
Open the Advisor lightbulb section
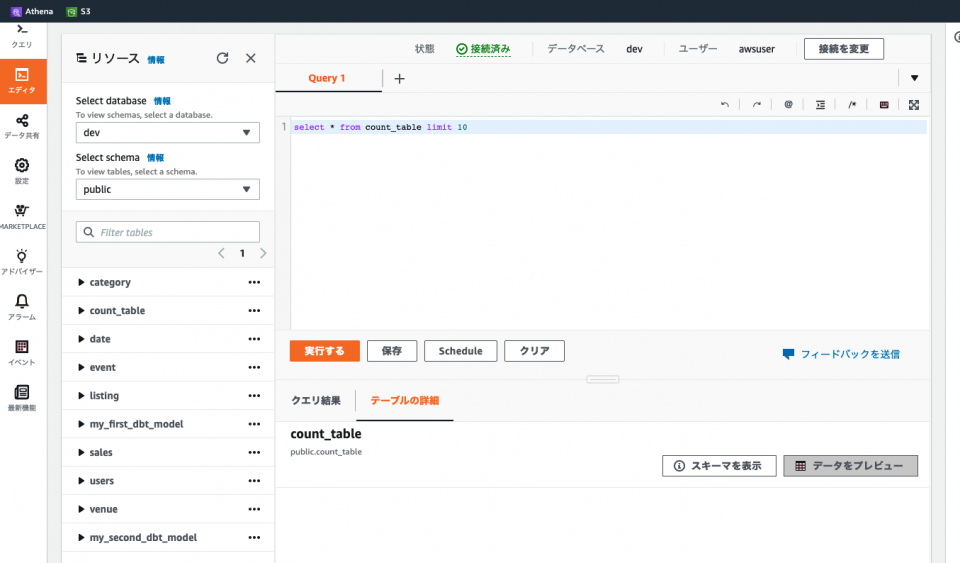22,263
